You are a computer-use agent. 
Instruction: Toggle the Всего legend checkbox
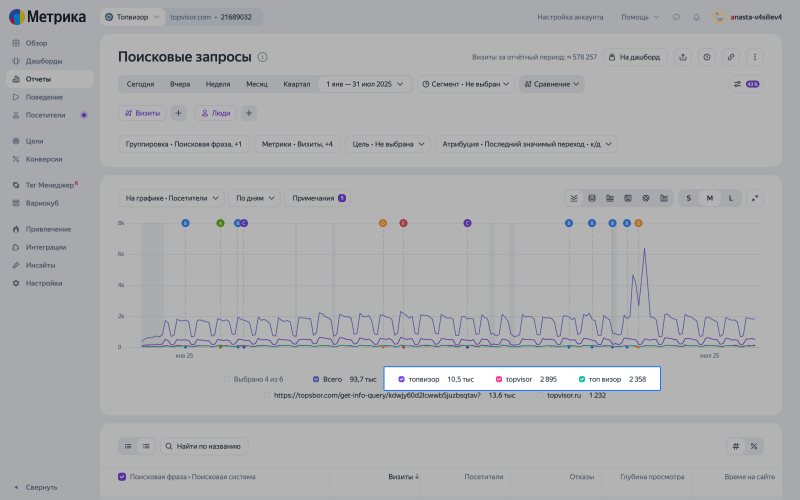[x=316, y=379]
